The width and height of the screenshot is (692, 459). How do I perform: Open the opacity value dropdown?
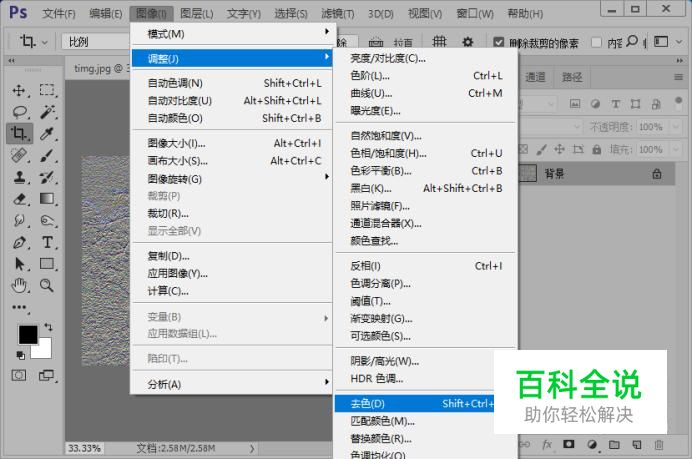676,127
